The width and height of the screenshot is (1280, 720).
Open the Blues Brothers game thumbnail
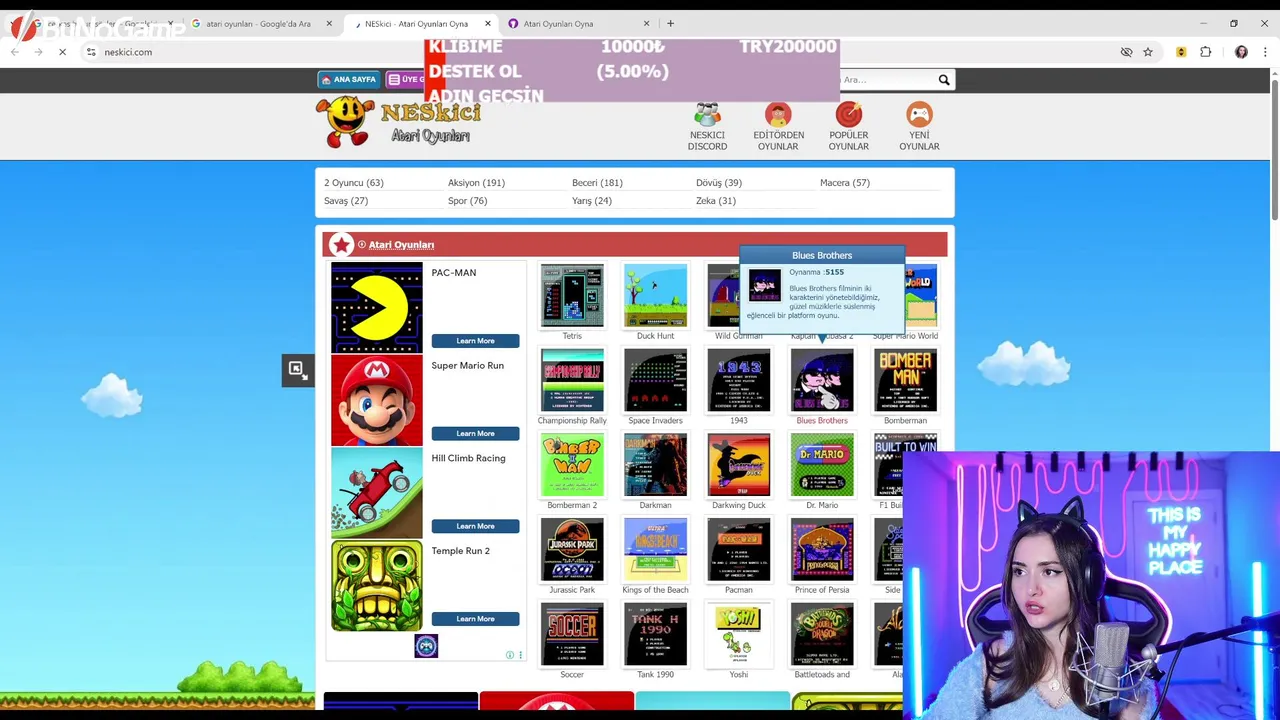[x=822, y=381]
